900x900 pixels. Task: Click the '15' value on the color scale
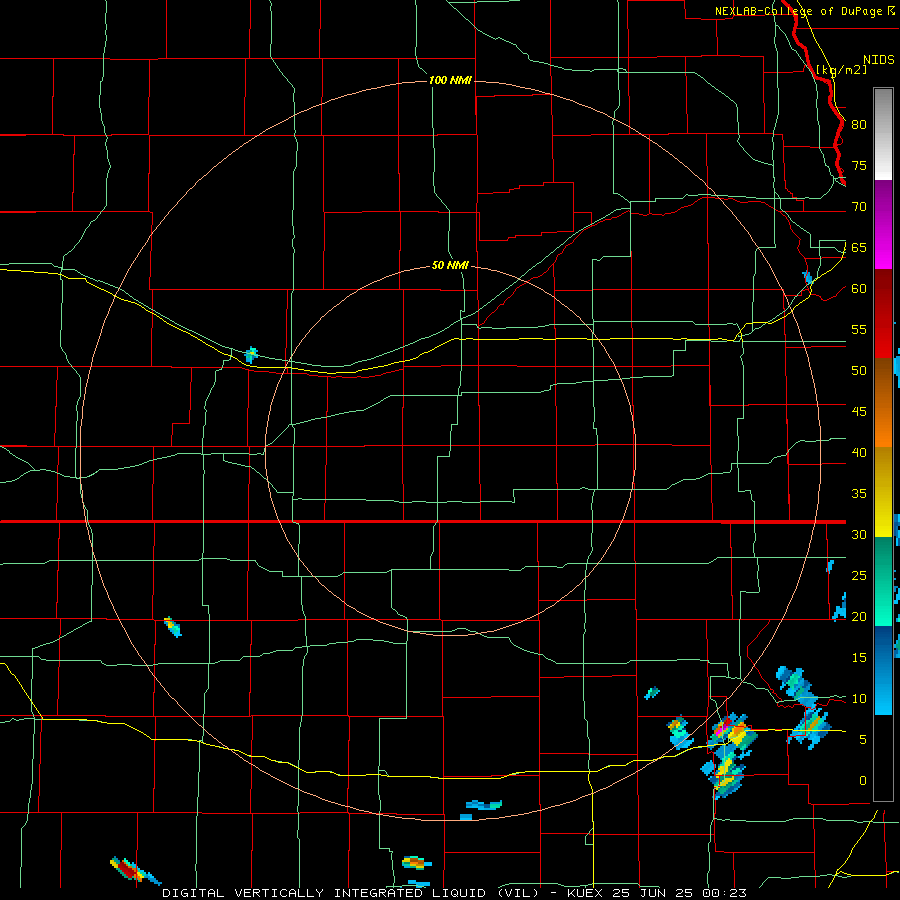coord(859,657)
